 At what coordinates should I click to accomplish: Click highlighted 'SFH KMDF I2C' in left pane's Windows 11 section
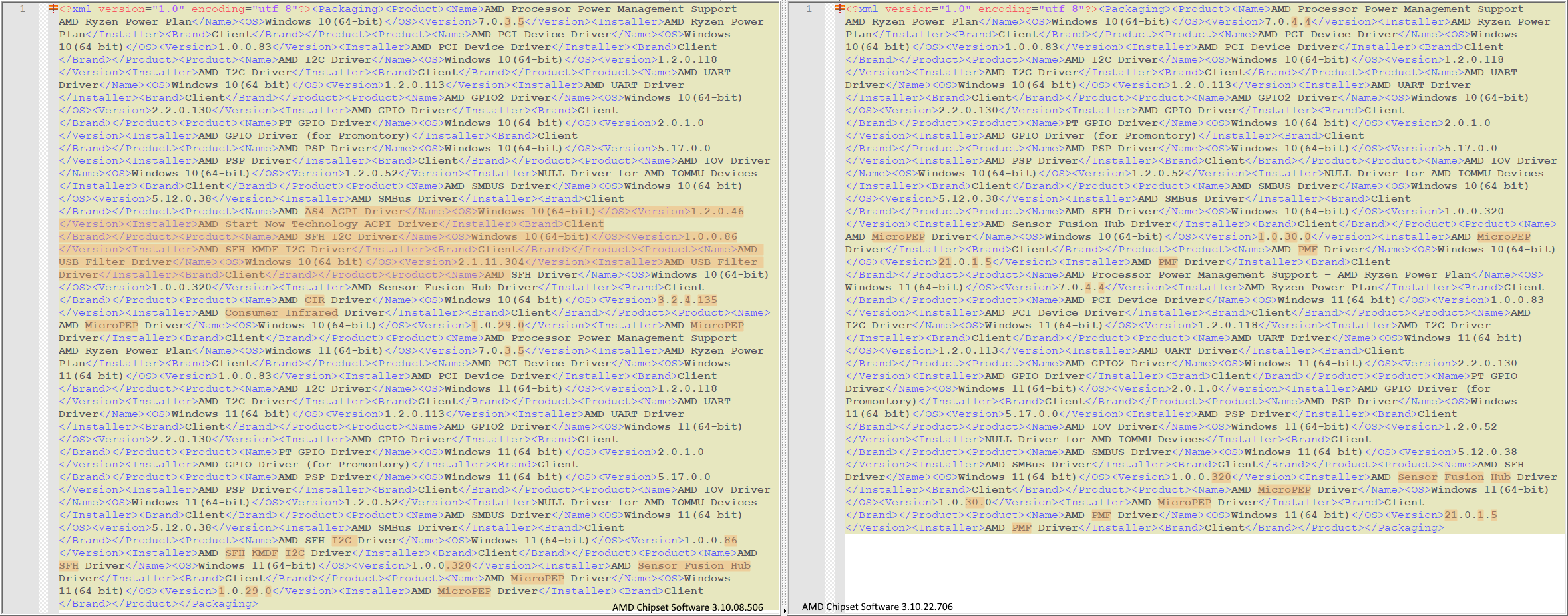265,553
